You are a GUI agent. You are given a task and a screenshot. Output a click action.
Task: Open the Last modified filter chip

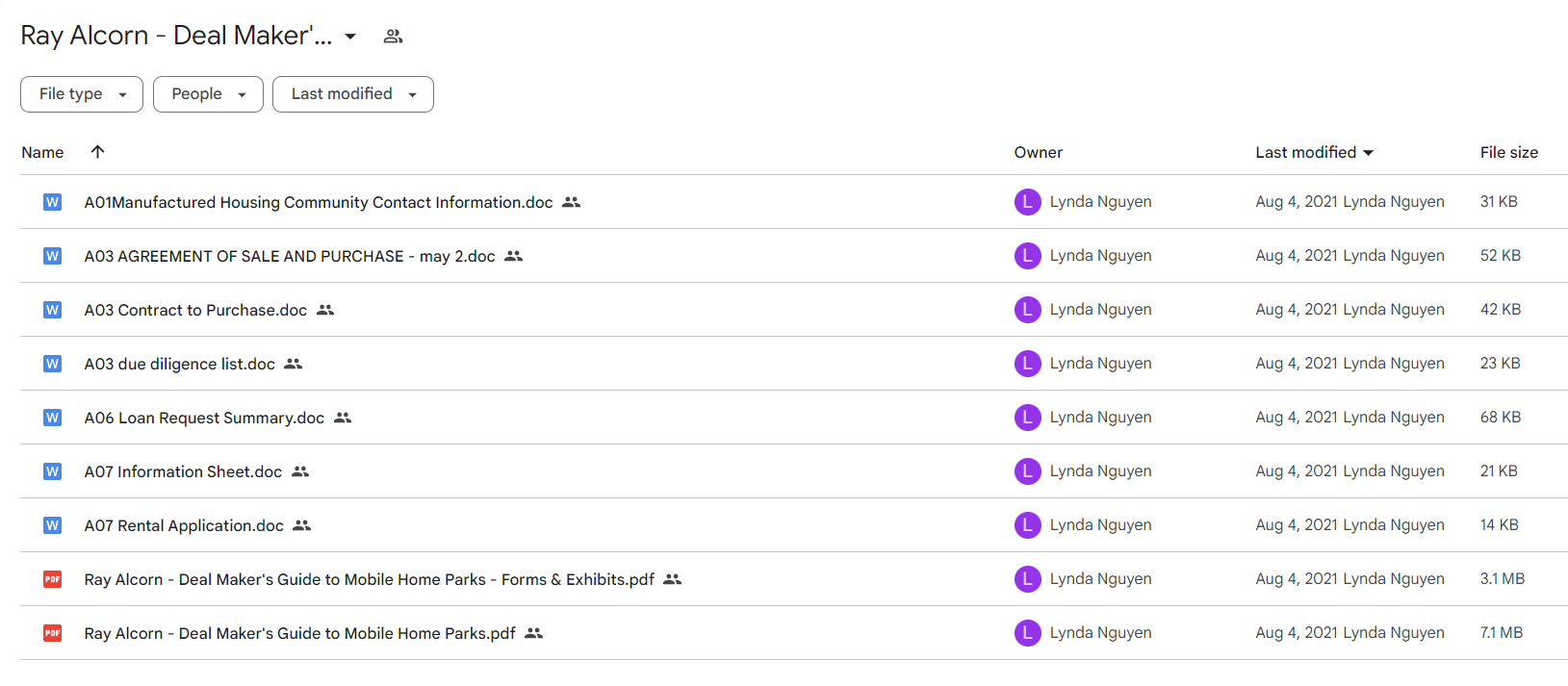tap(353, 94)
